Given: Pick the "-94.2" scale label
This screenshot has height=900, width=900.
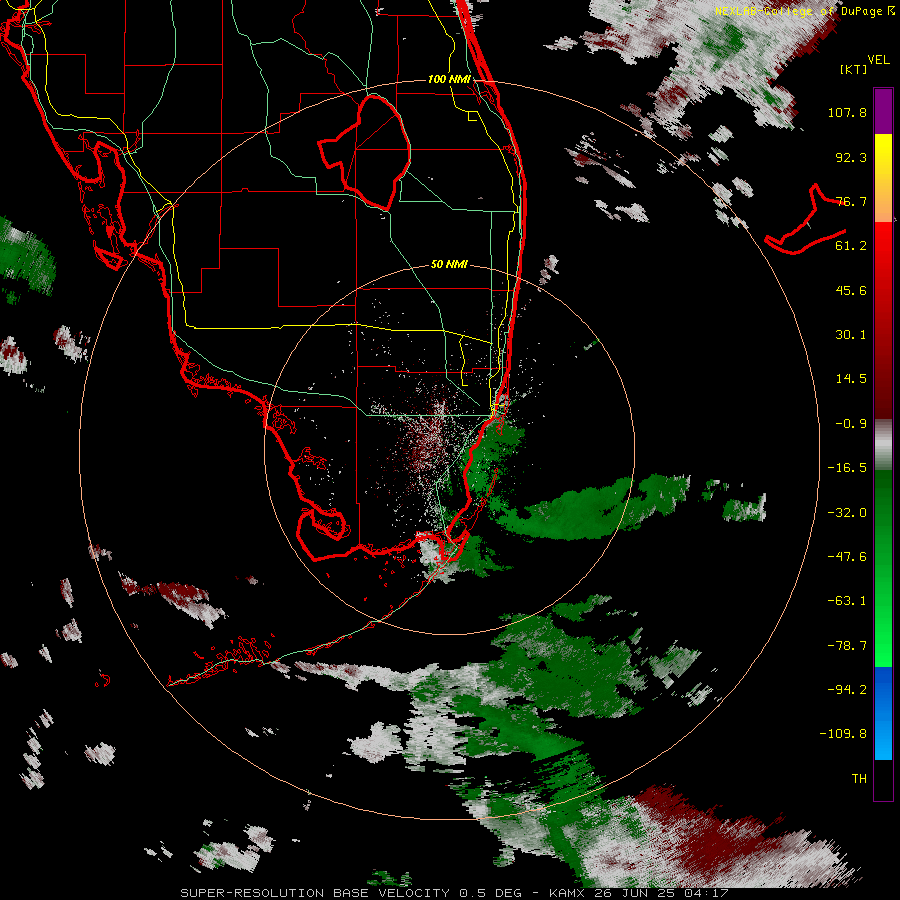Looking at the screenshot, I should [847, 690].
